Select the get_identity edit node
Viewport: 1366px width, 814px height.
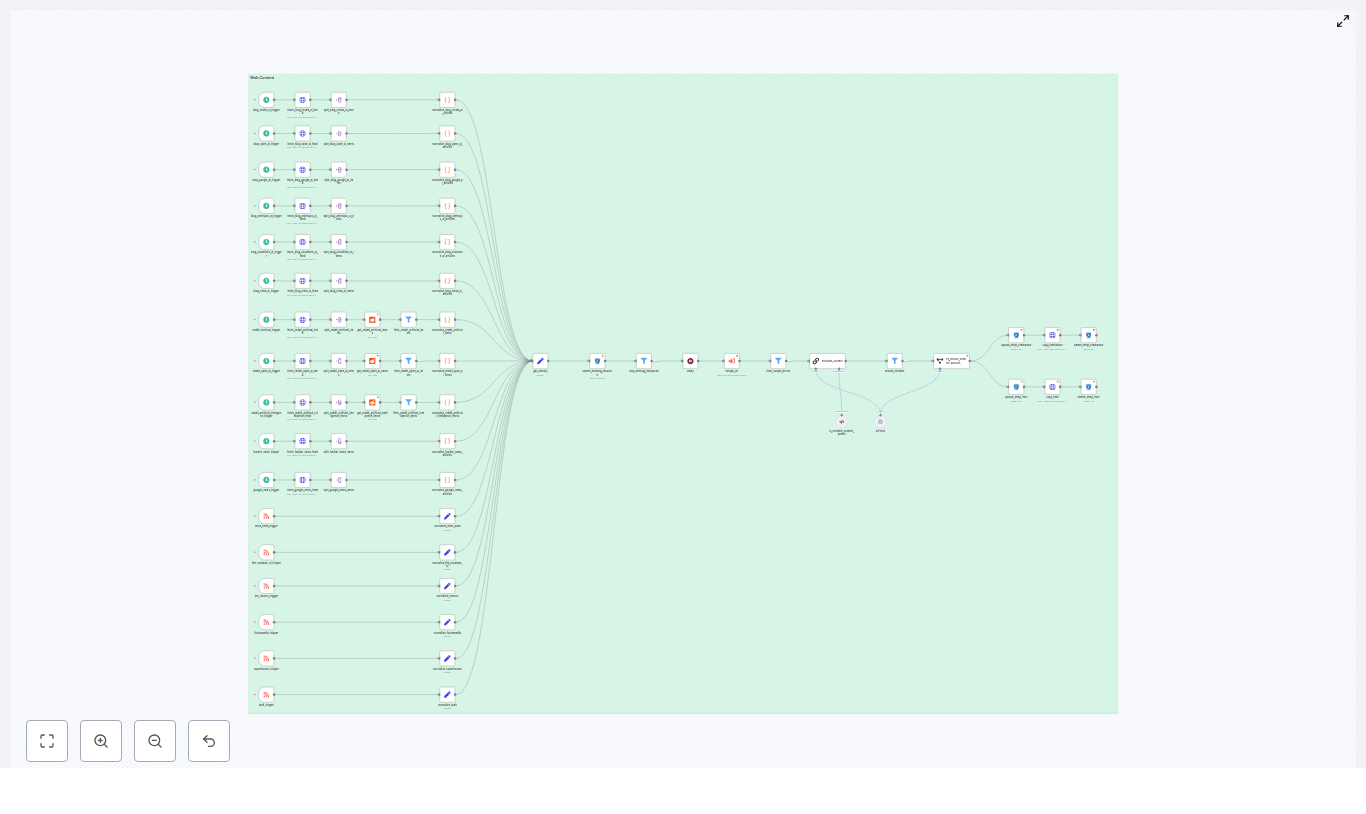540,361
